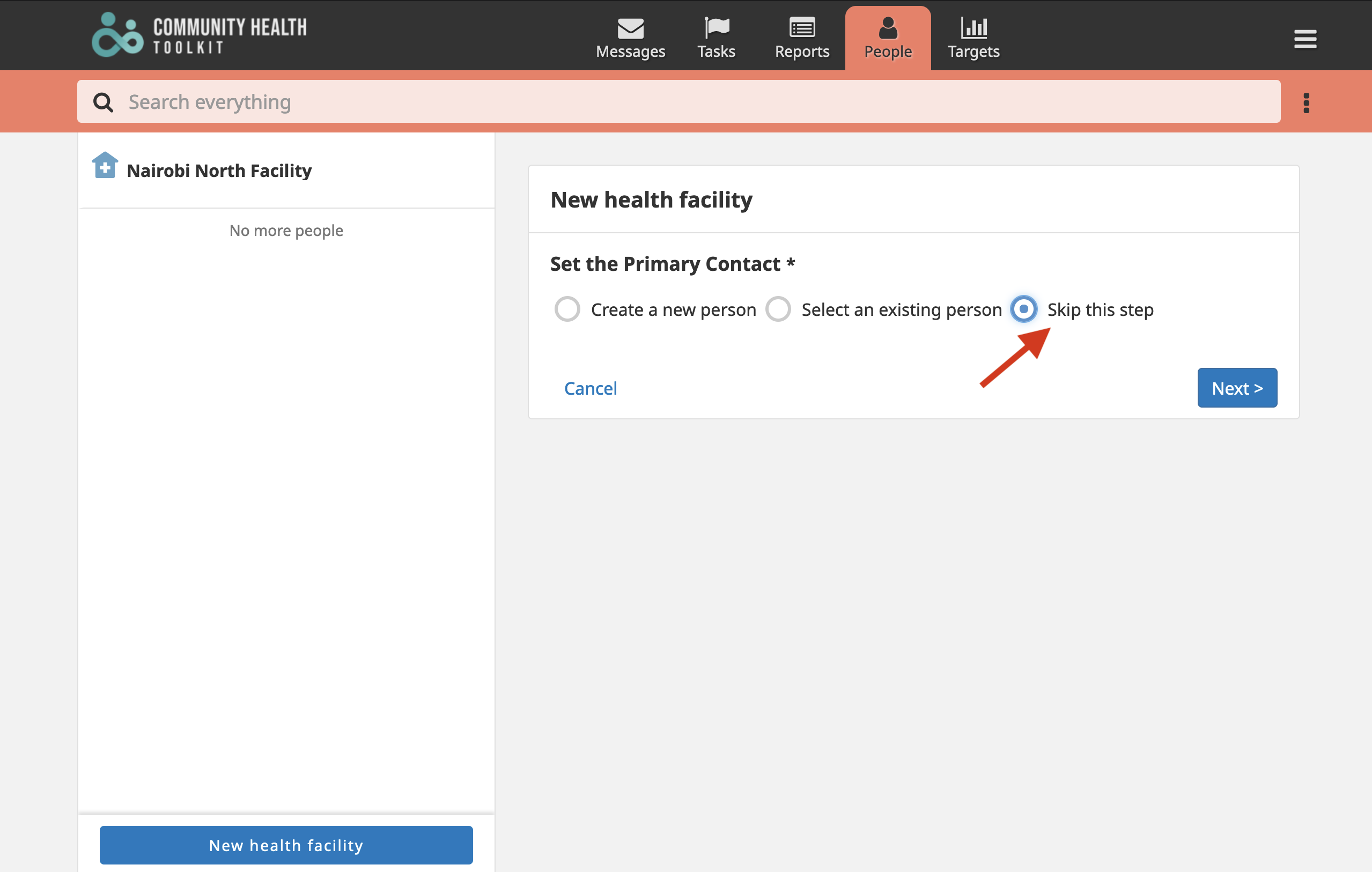
Task: Switch to the Tasks tab label
Action: (x=716, y=51)
